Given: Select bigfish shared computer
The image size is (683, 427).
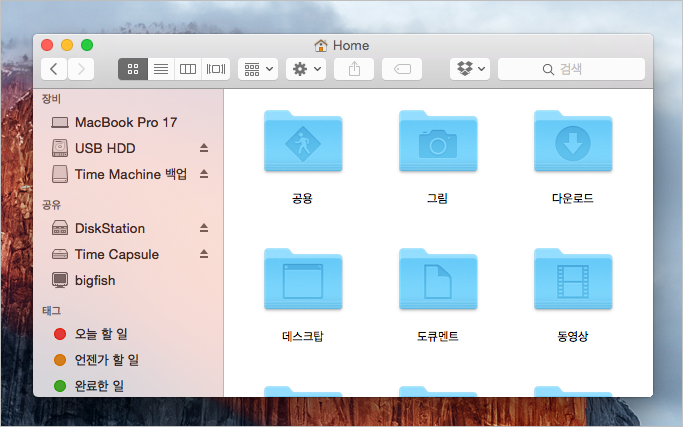Looking at the screenshot, I should (128, 280).
